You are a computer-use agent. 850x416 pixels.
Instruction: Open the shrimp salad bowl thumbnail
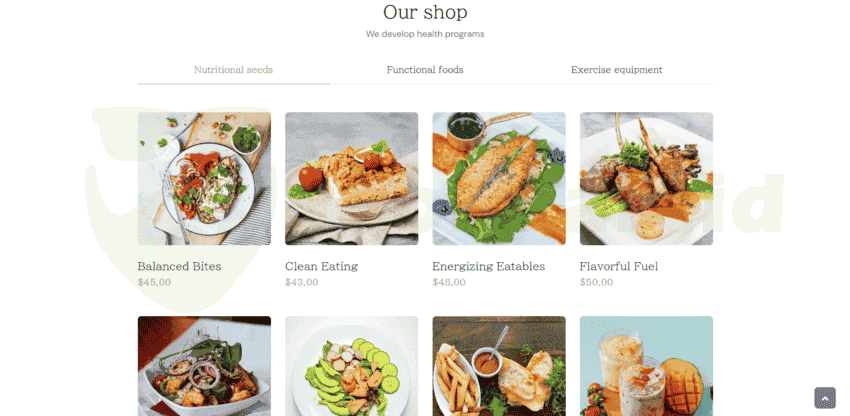pyautogui.click(x=204, y=366)
